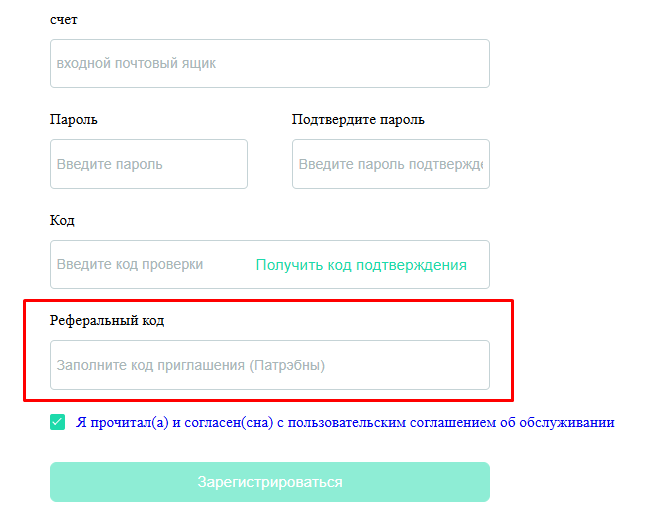Click the 'Я прочитал(а) и согласен(сна)' text
This screenshot has height=523, width=666.
(x=174, y=422)
